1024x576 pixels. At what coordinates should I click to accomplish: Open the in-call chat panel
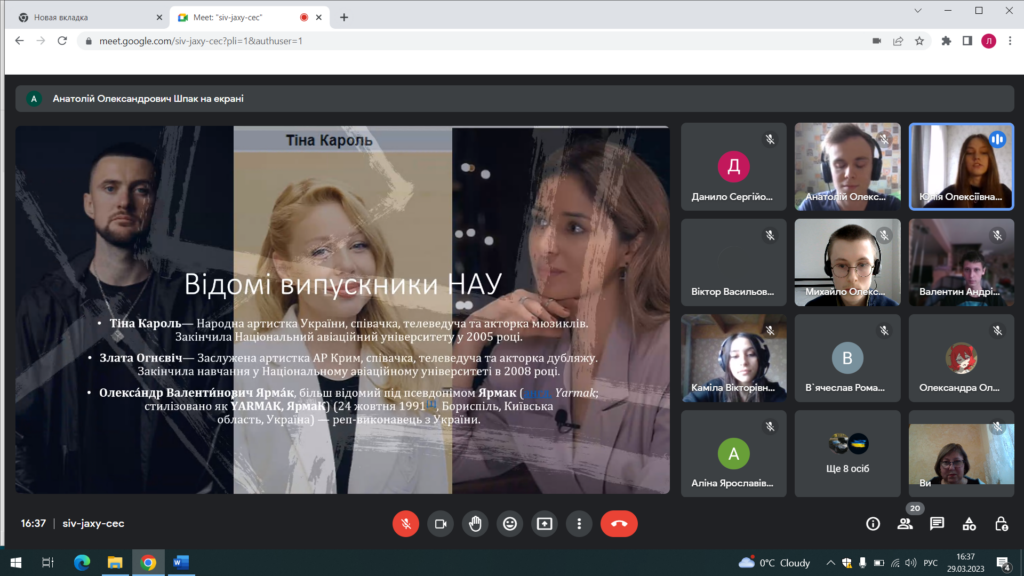pyautogui.click(x=937, y=523)
